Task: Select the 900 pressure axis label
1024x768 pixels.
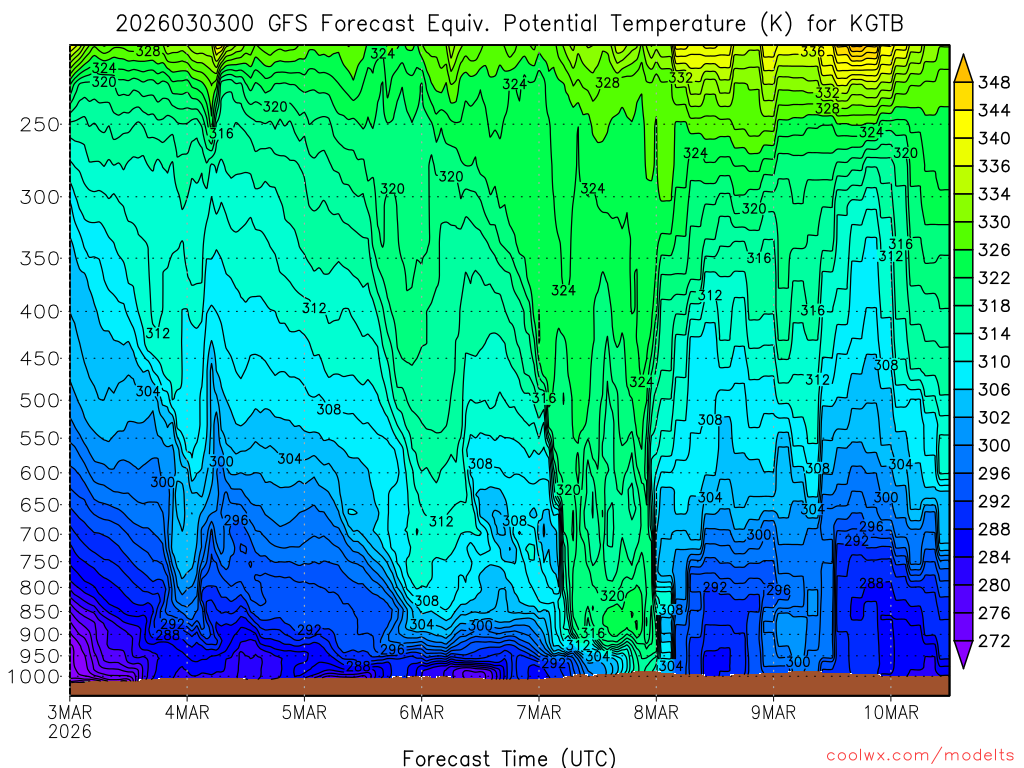Action: coord(40,634)
